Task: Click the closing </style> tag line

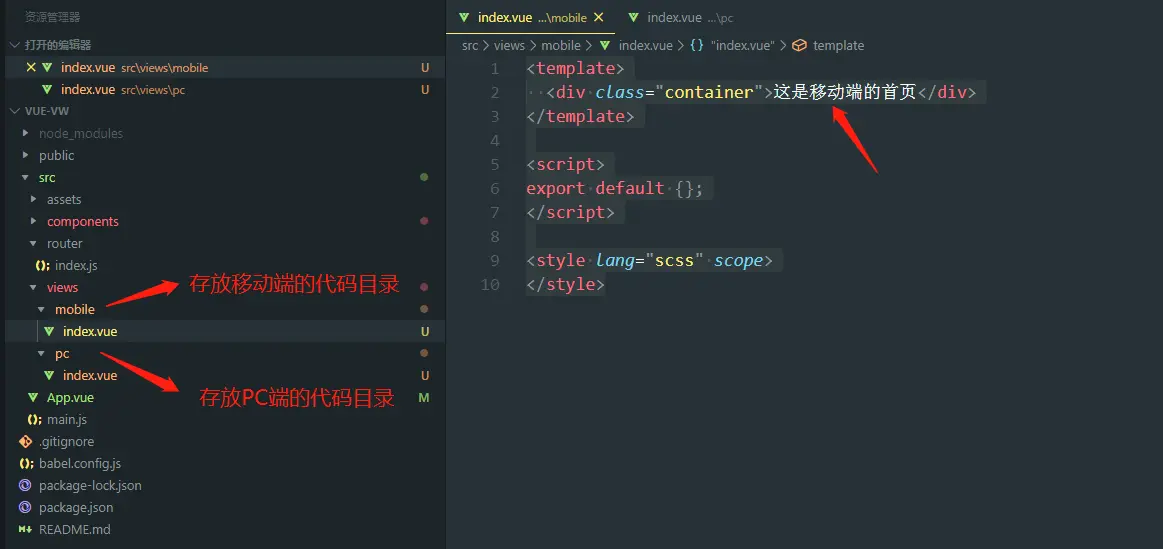Action: tap(565, 285)
